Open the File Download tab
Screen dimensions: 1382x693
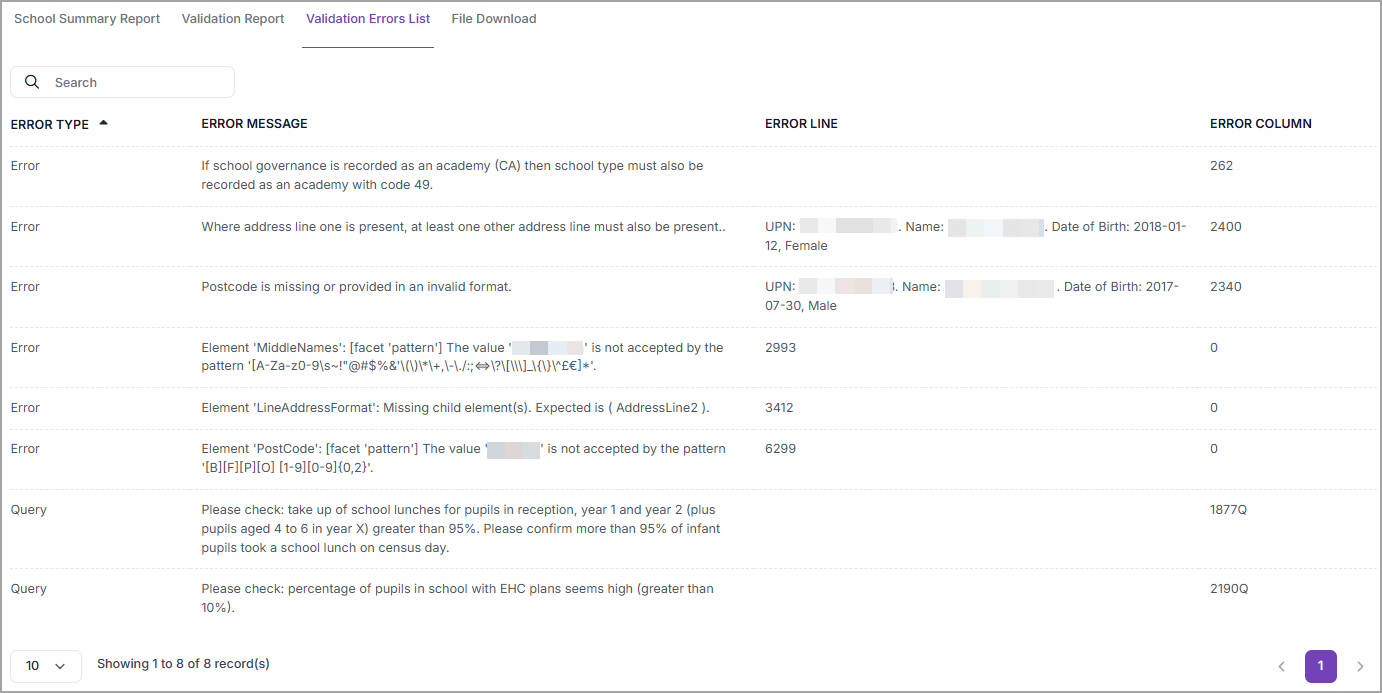(494, 19)
